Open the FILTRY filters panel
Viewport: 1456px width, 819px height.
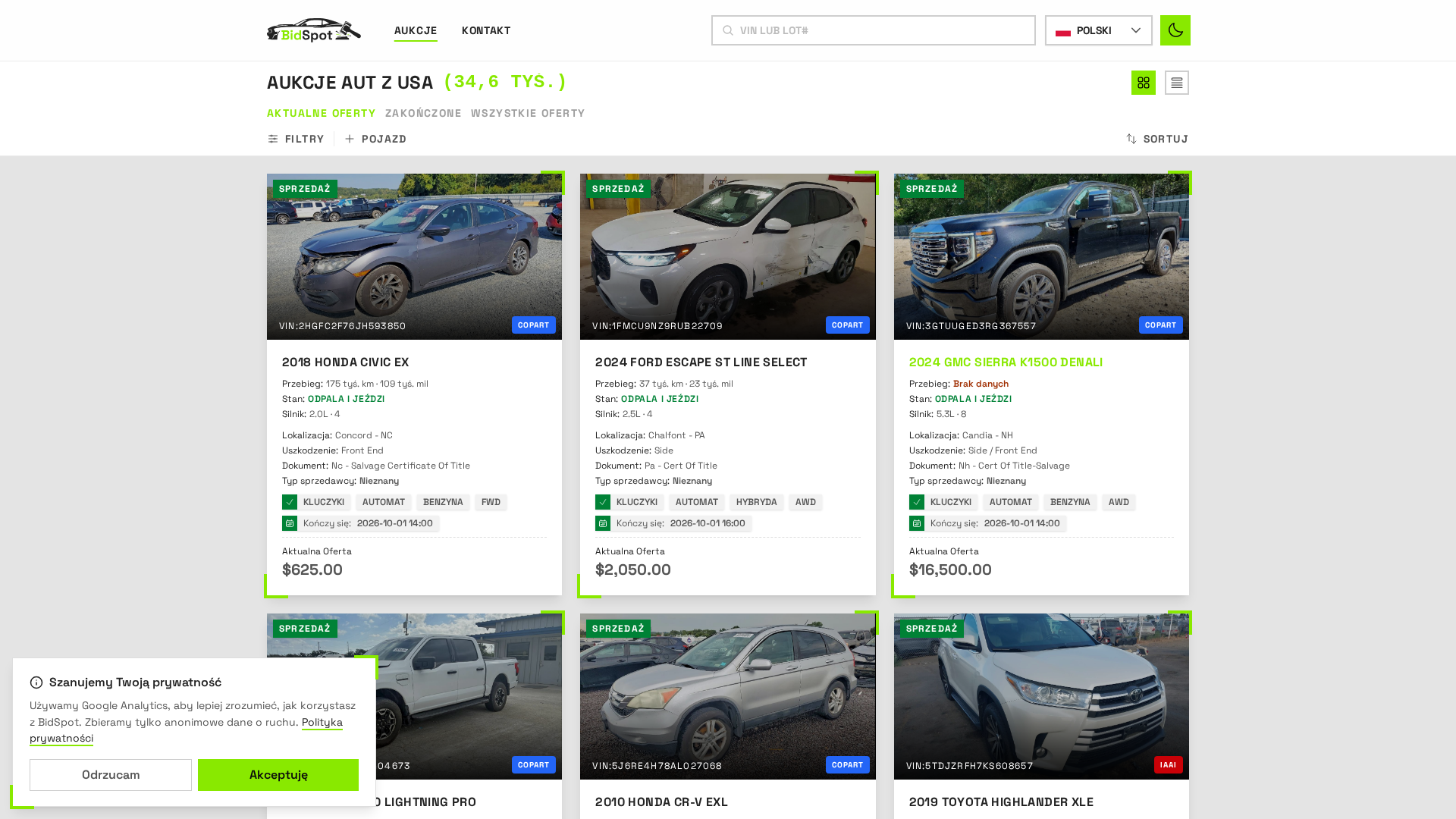tap(296, 139)
